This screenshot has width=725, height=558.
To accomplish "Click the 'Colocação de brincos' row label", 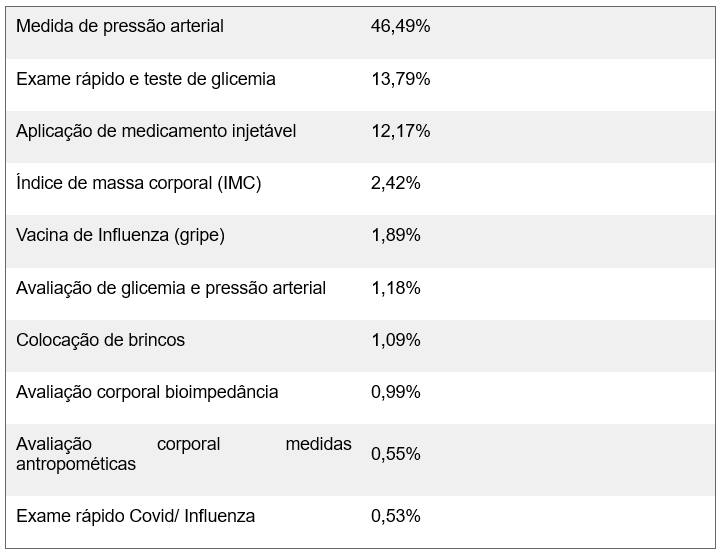I will coord(100,340).
